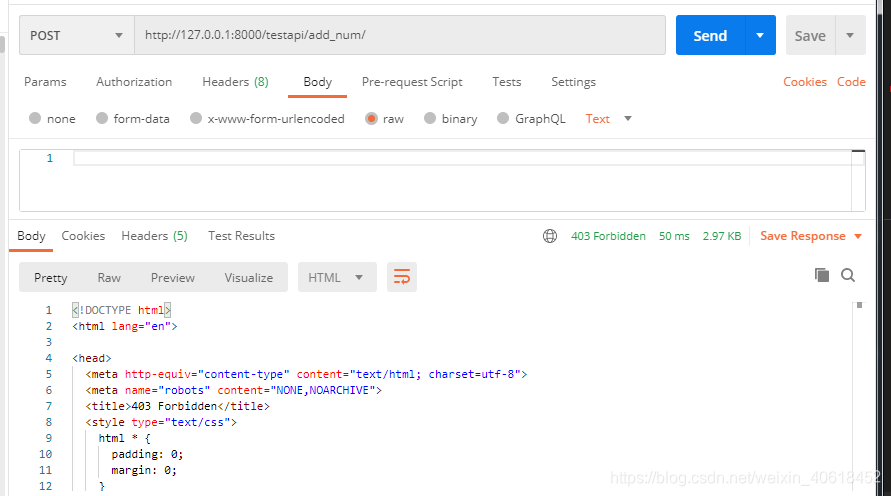Click the padding: 0; line
The image size is (891, 496).
tap(147, 454)
